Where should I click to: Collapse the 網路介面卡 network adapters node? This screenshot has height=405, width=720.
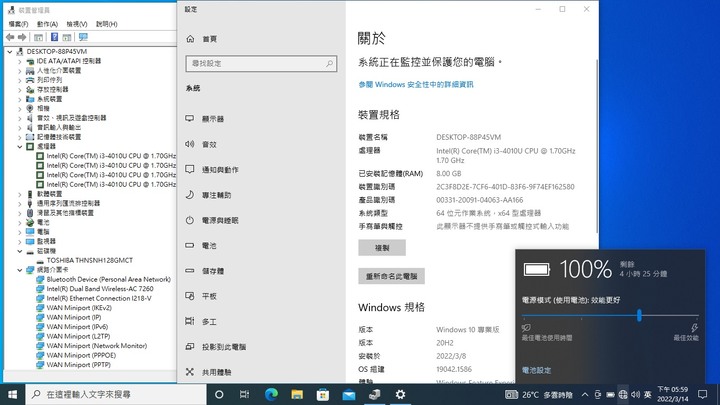[x=20, y=270]
